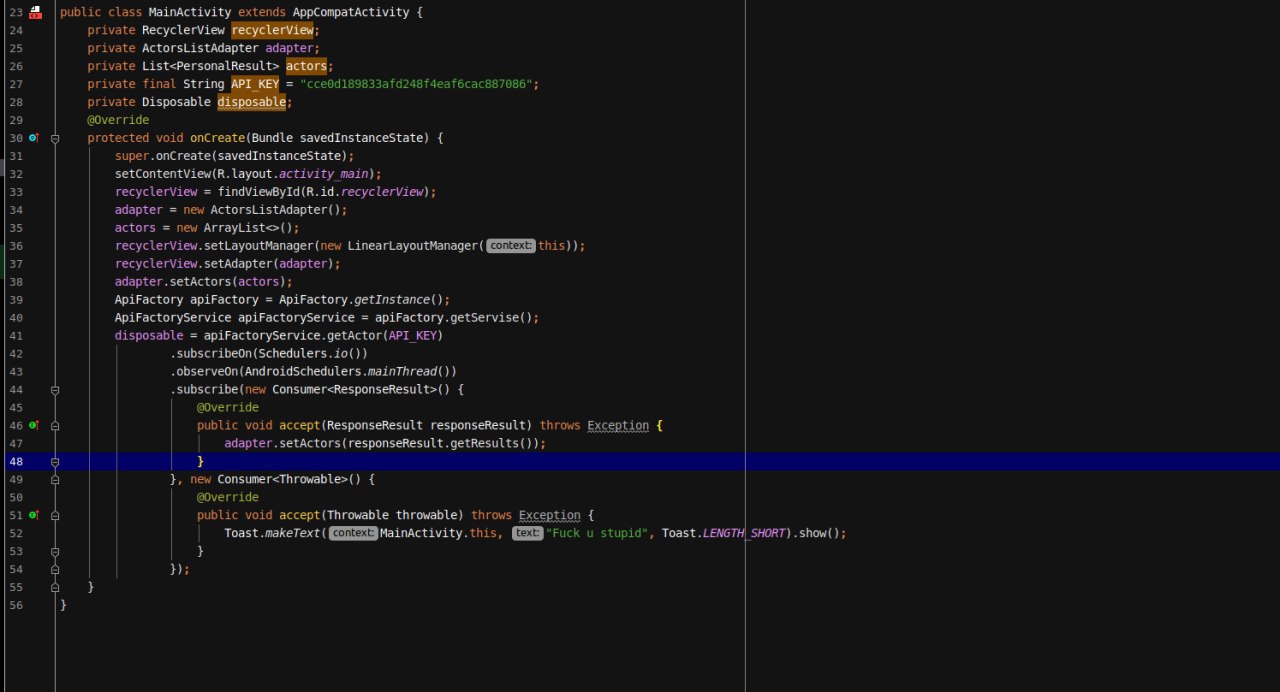Click the @Override annotation on line 29
This screenshot has width=1280, height=692.
click(118, 120)
